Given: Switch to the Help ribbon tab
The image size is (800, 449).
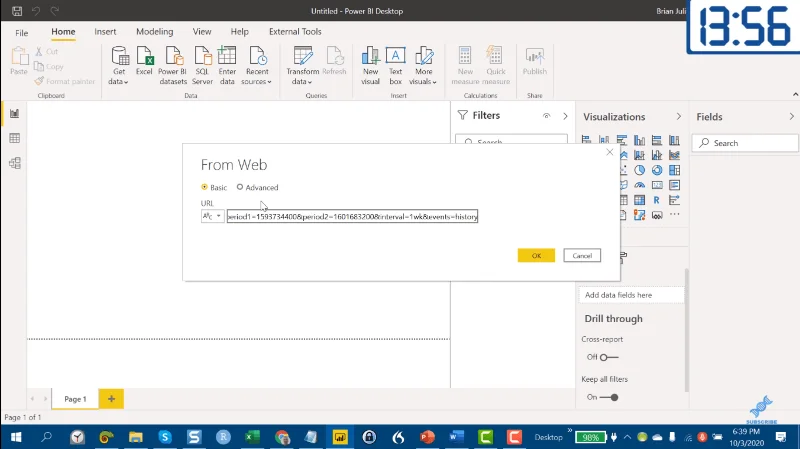Looking at the screenshot, I should point(239,32).
